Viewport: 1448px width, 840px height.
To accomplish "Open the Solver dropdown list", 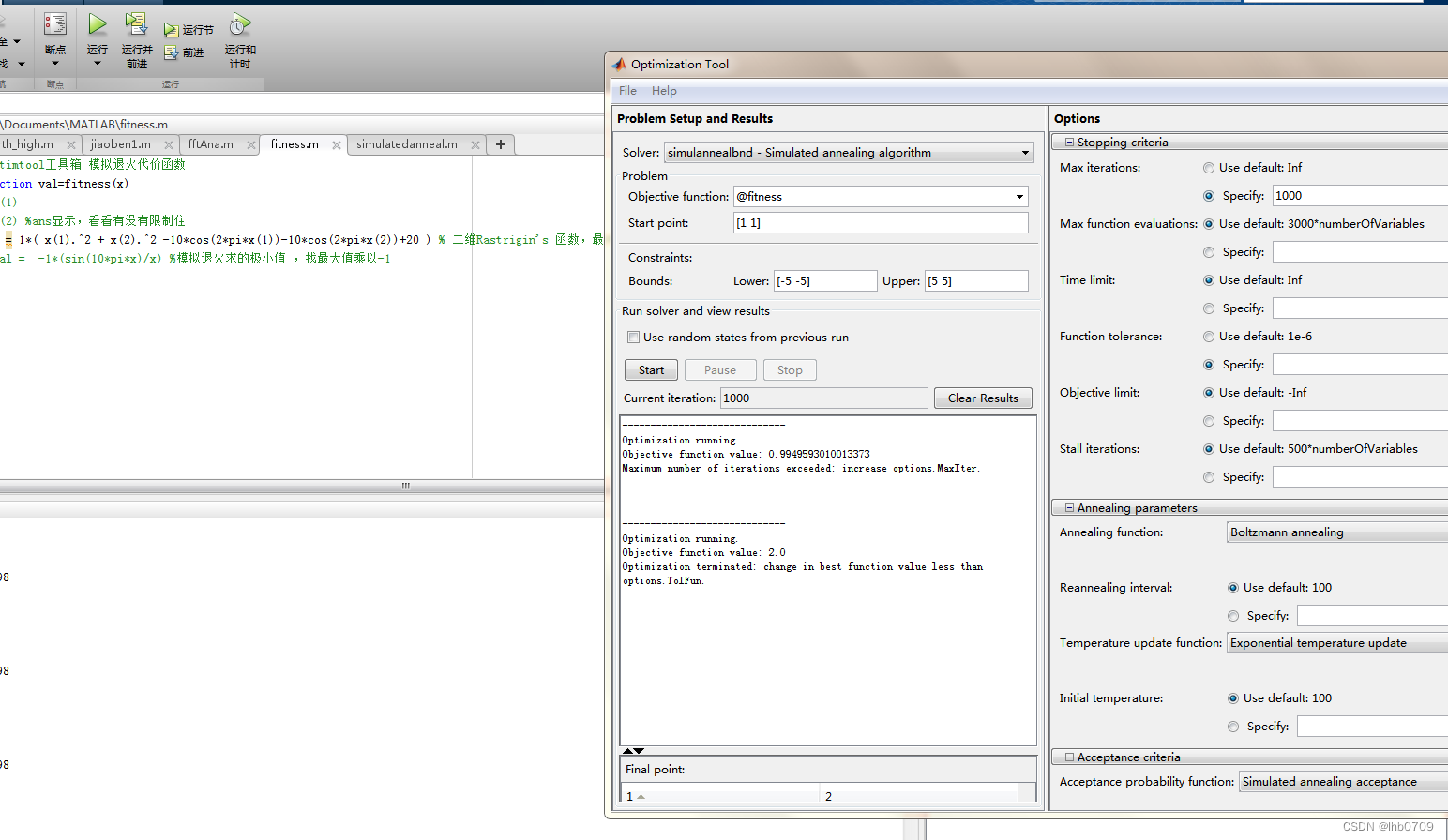I will (849, 153).
